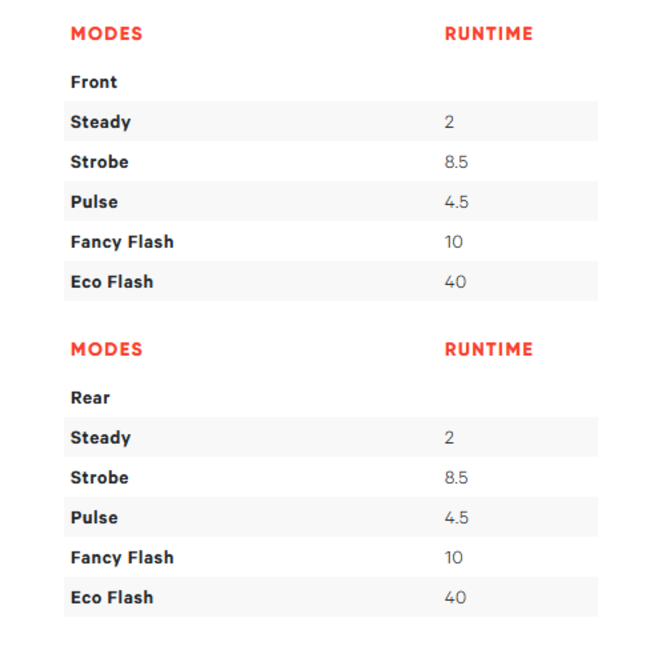Click the 4.5 runtime for Rear Pulse
The width and height of the screenshot is (650, 650).
(x=456, y=518)
